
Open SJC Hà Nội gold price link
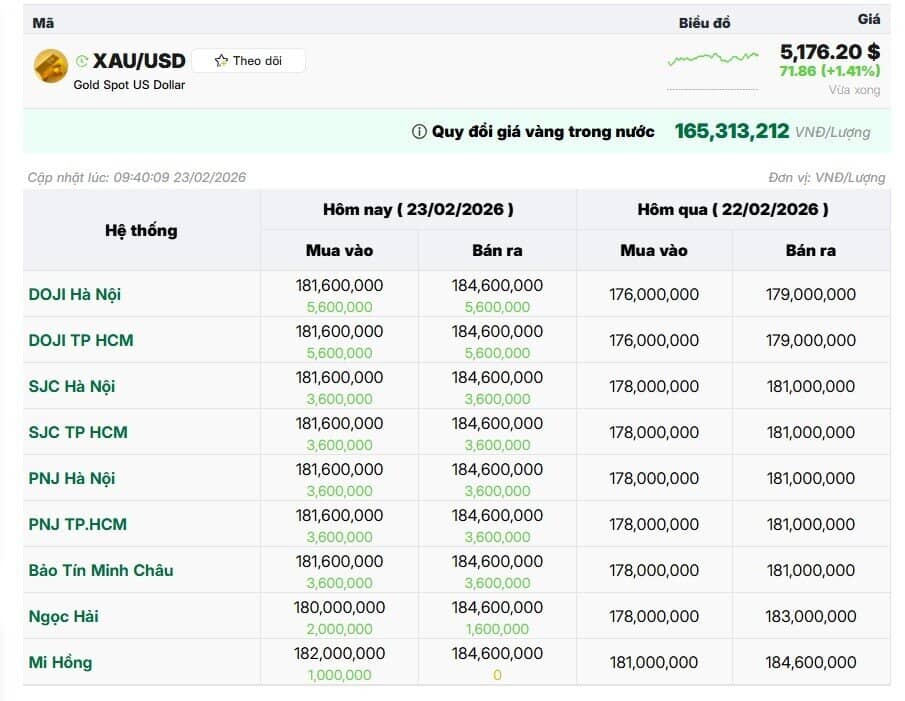click(72, 386)
